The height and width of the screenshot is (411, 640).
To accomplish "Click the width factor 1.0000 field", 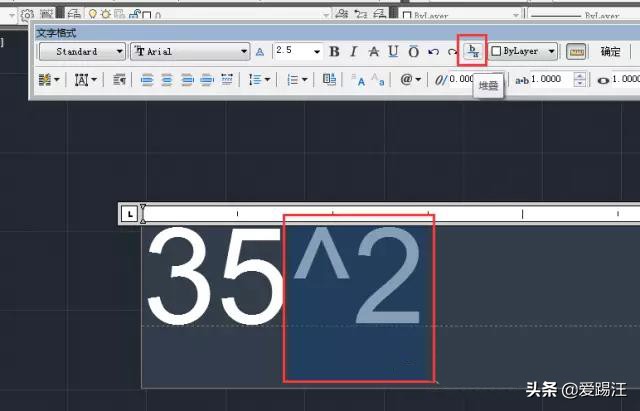I will pyautogui.click(x=626, y=79).
